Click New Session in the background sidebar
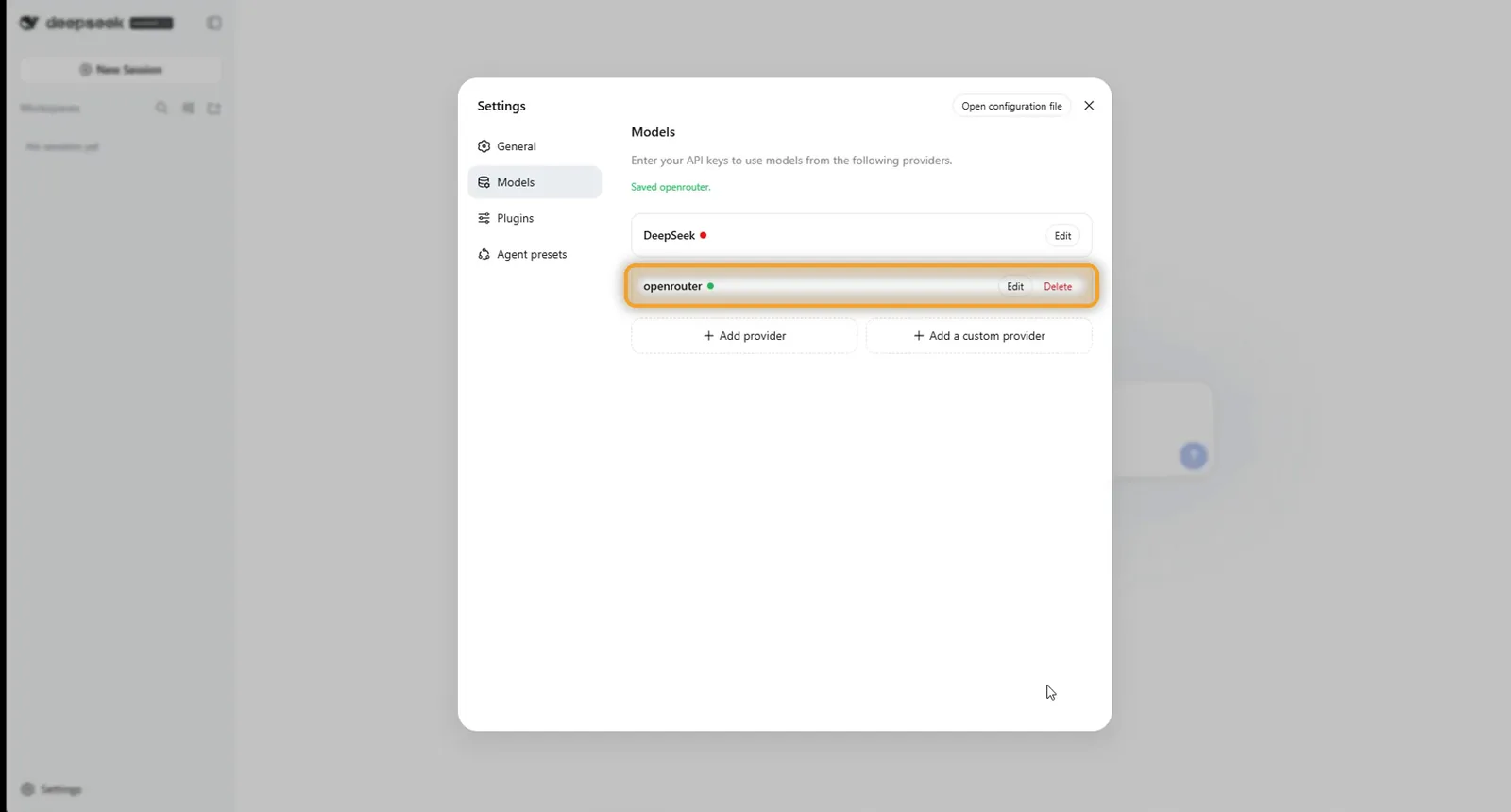 click(121, 70)
